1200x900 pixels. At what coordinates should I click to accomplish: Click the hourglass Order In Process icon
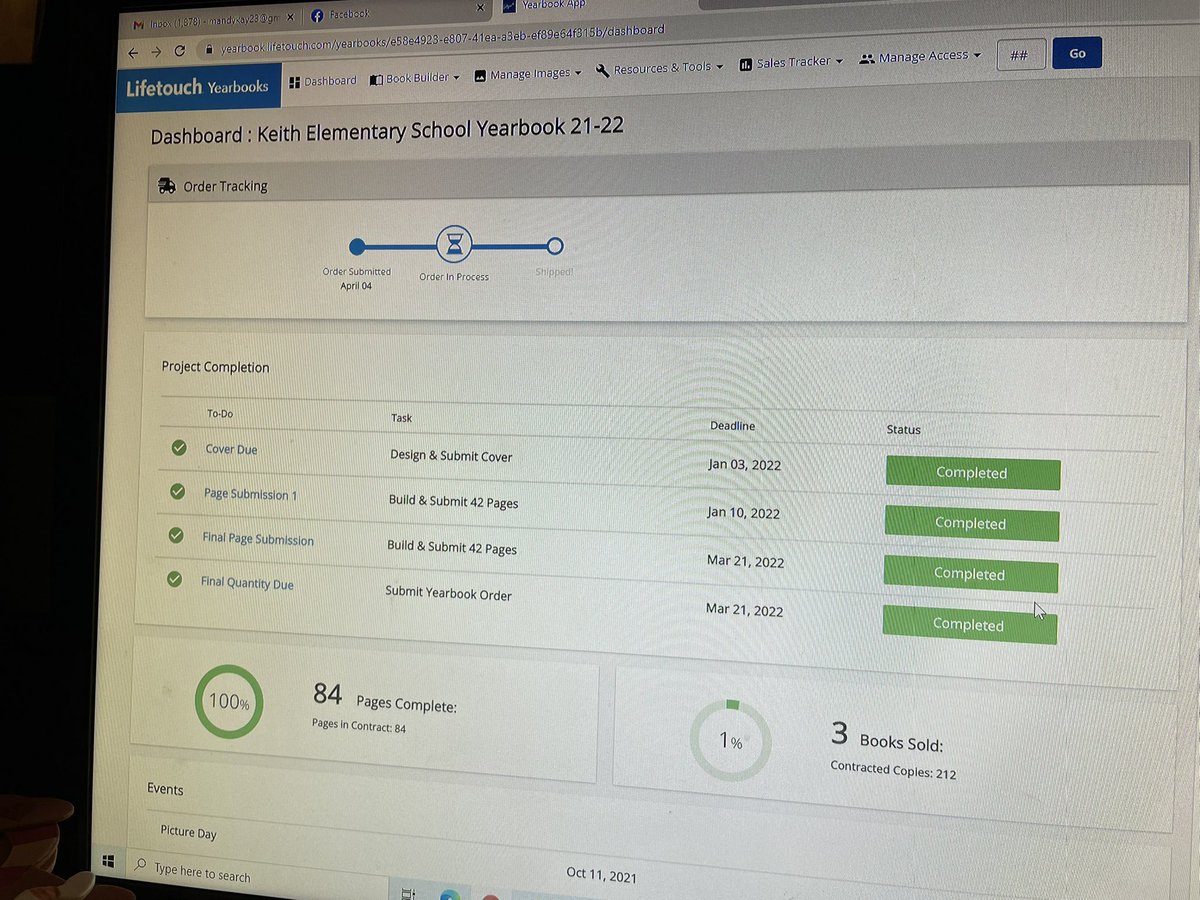click(454, 245)
